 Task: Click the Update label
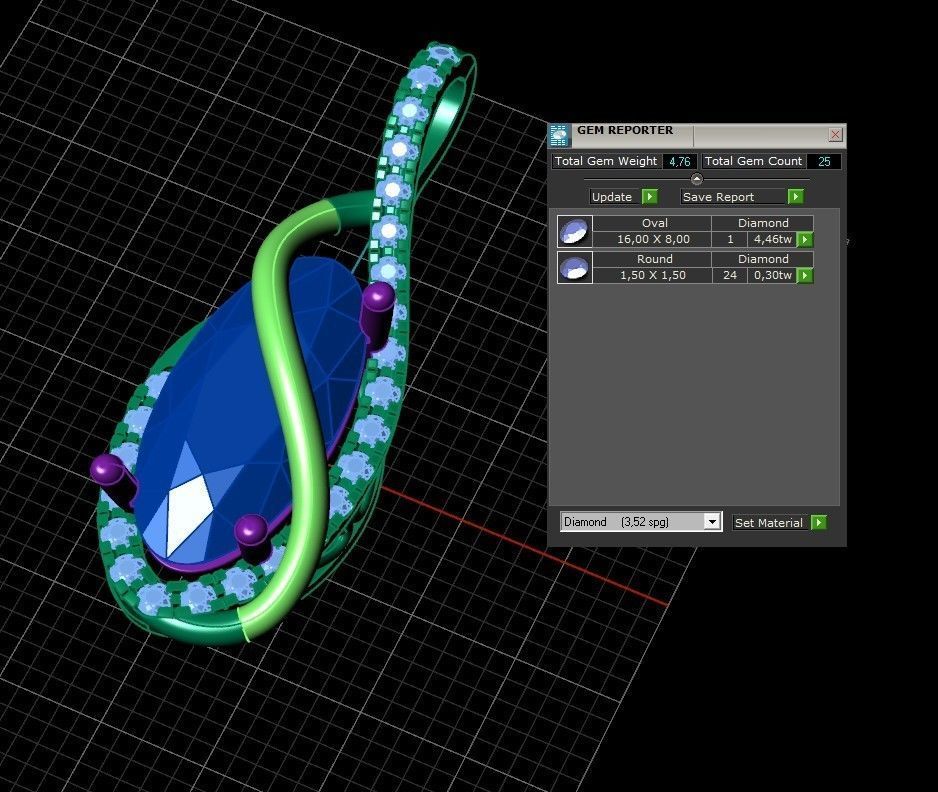point(611,197)
